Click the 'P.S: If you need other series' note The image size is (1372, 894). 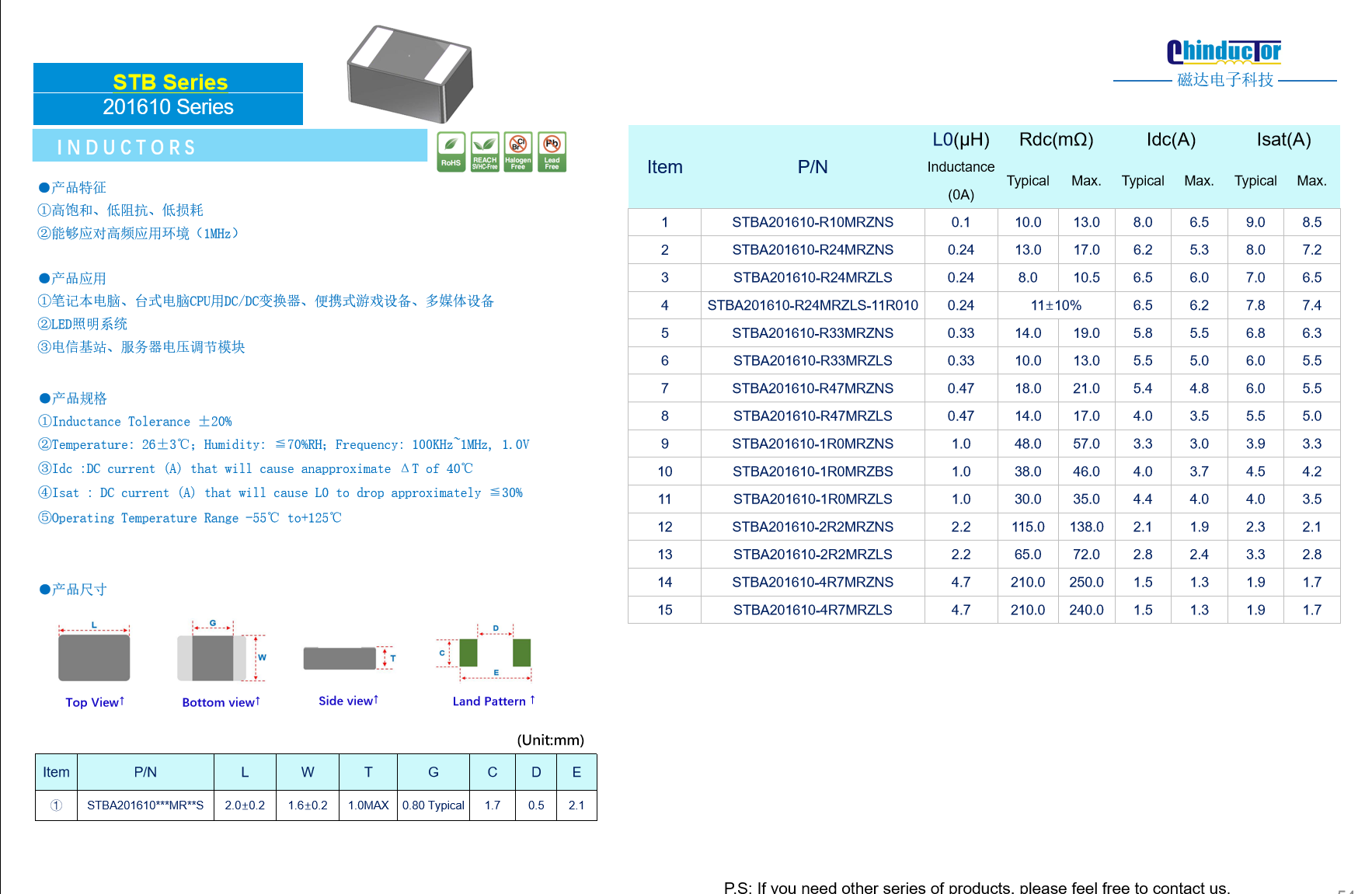pos(977,887)
